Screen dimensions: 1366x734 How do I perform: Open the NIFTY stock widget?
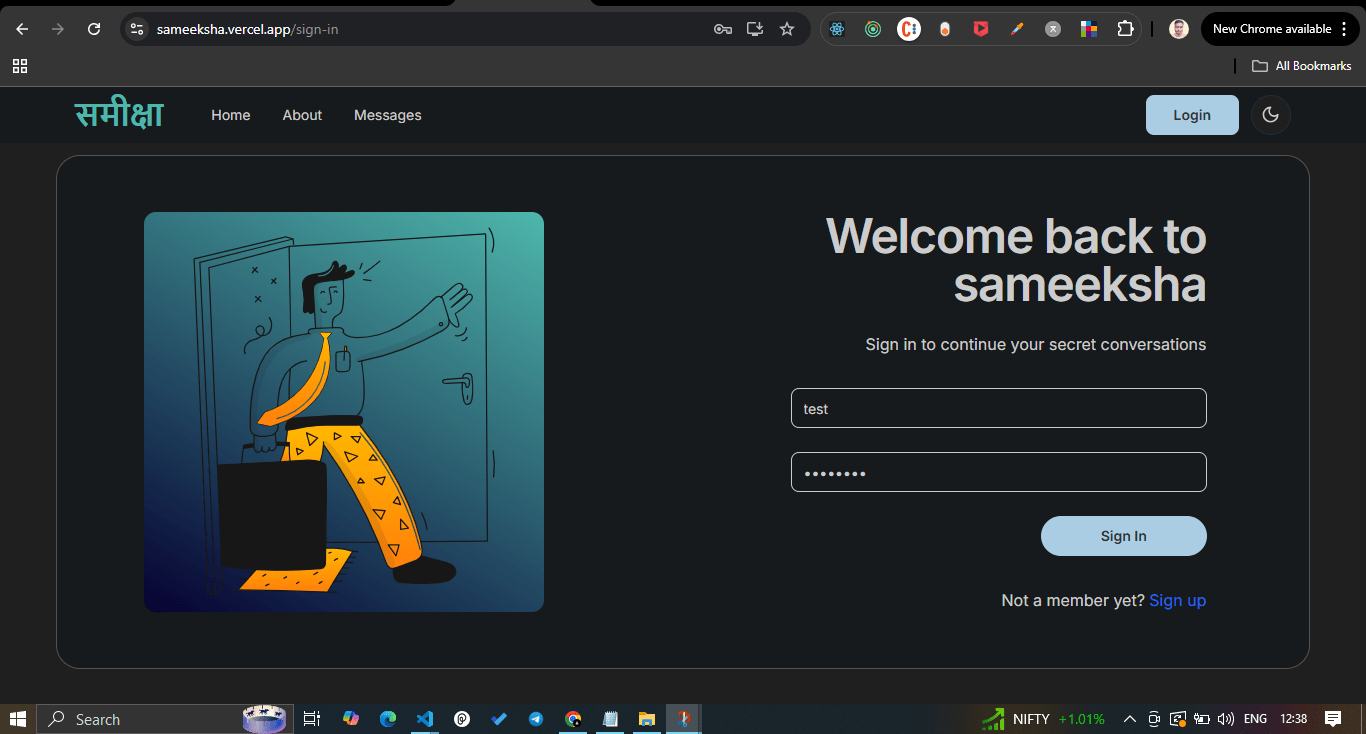click(x=1043, y=719)
